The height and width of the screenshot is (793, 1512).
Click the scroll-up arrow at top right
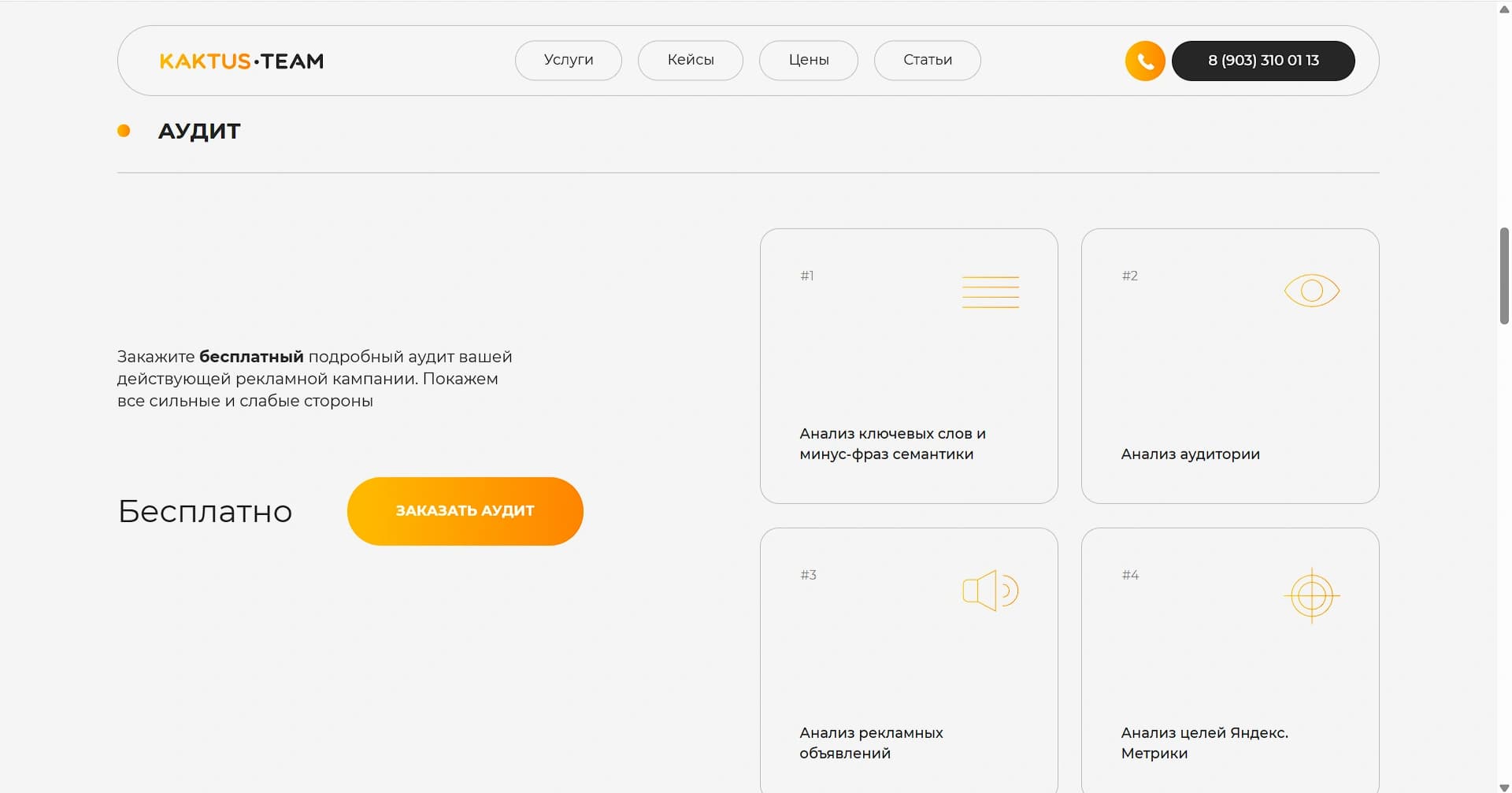1503,9
